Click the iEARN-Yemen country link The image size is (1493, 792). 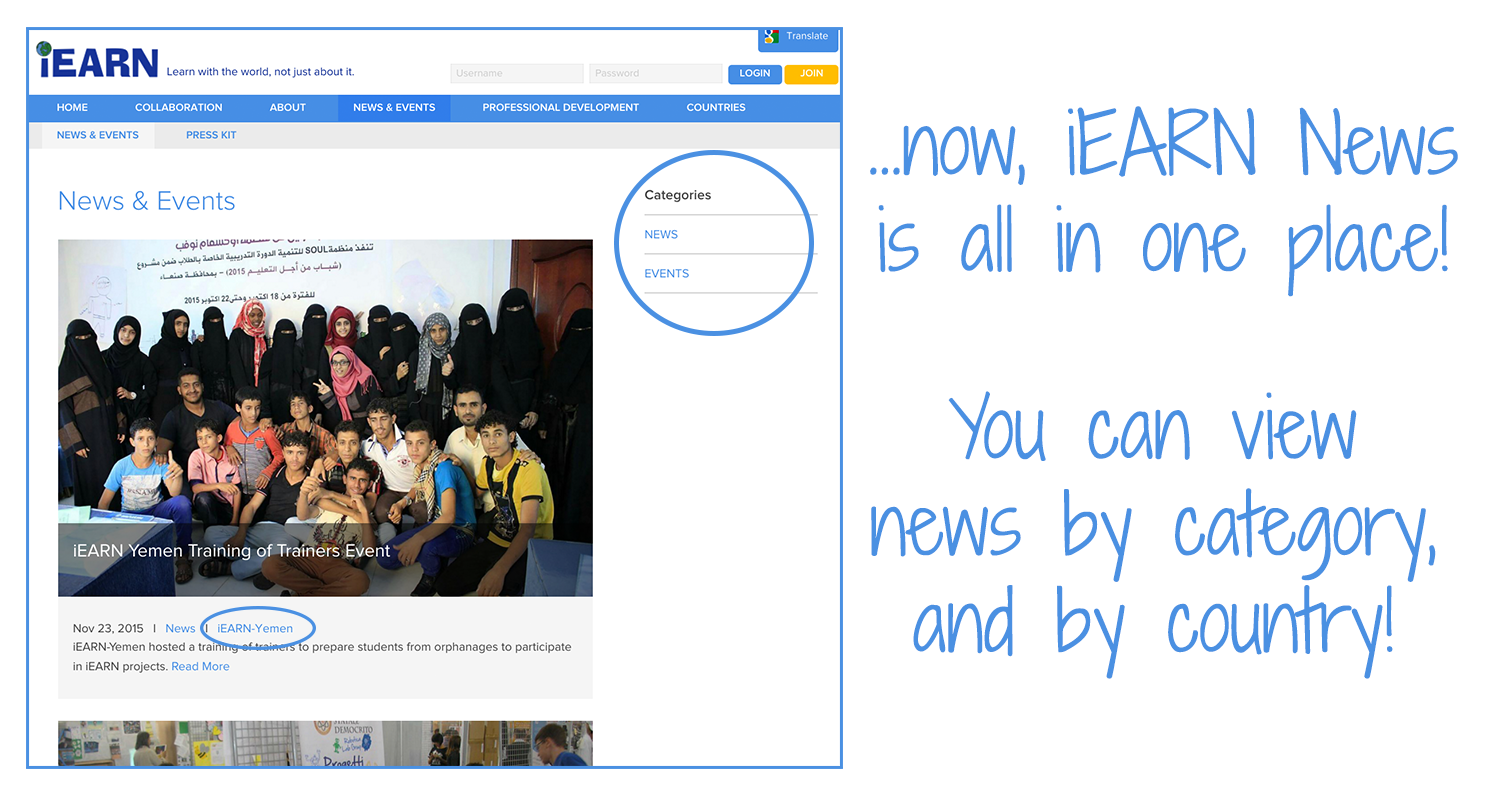pyautogui.click(x=255, y=628)
